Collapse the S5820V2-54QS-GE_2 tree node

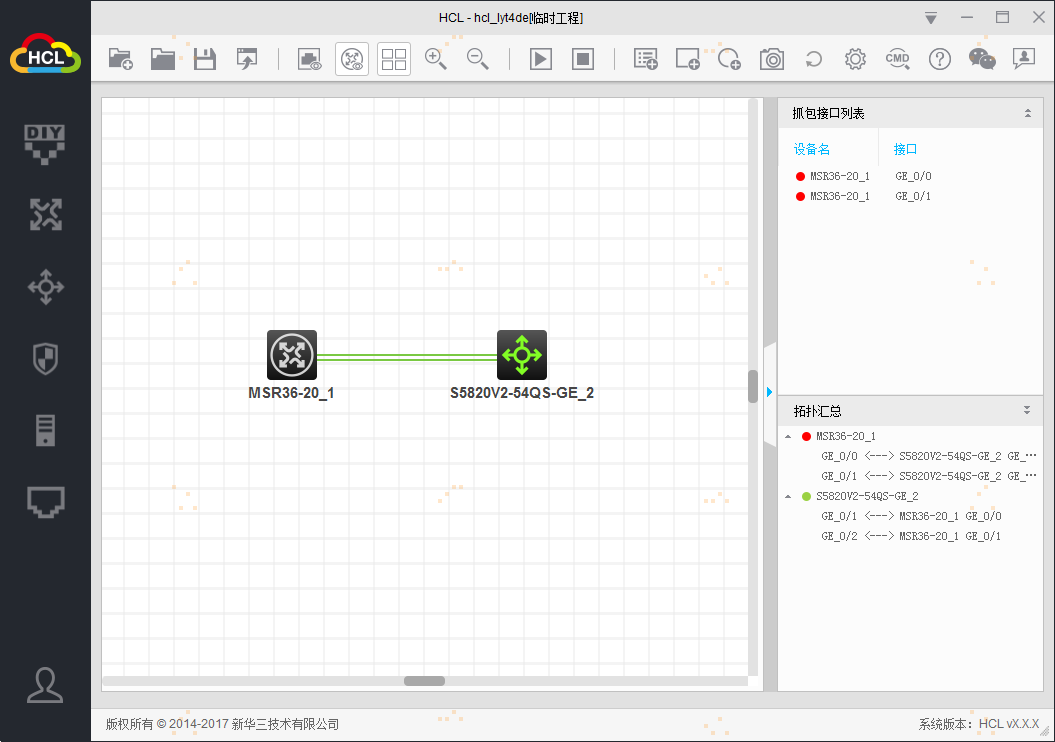(x=788, y=496)
